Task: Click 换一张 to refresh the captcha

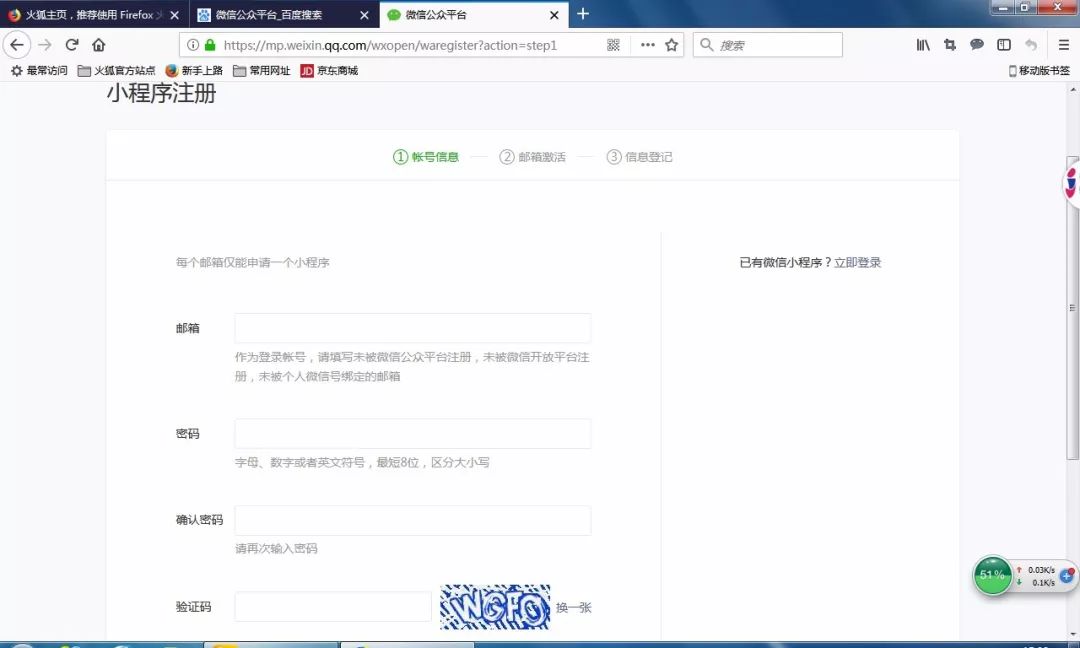Action: click(574, 607)
